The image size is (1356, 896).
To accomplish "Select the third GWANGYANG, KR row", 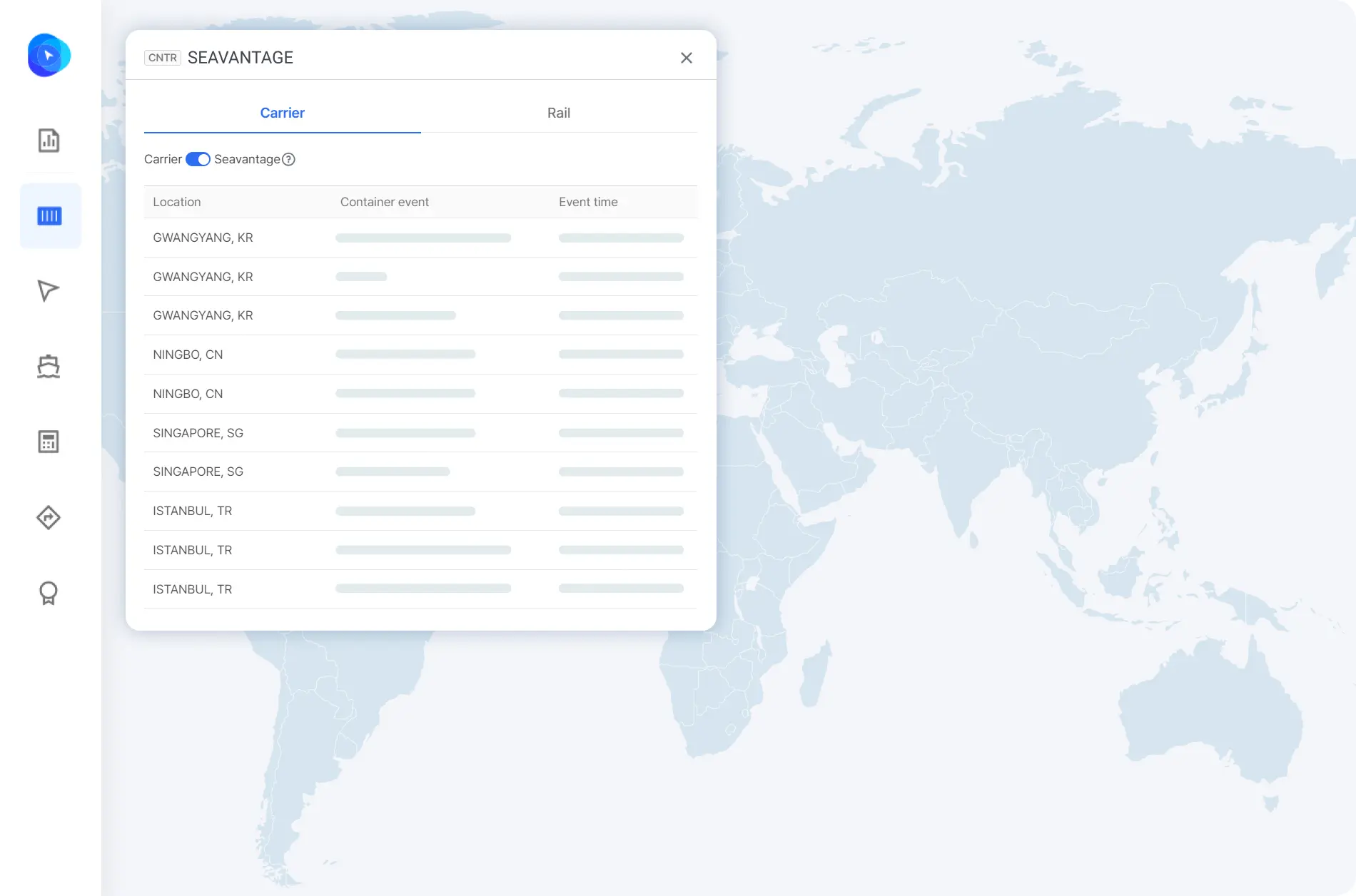I will point(420,315).
